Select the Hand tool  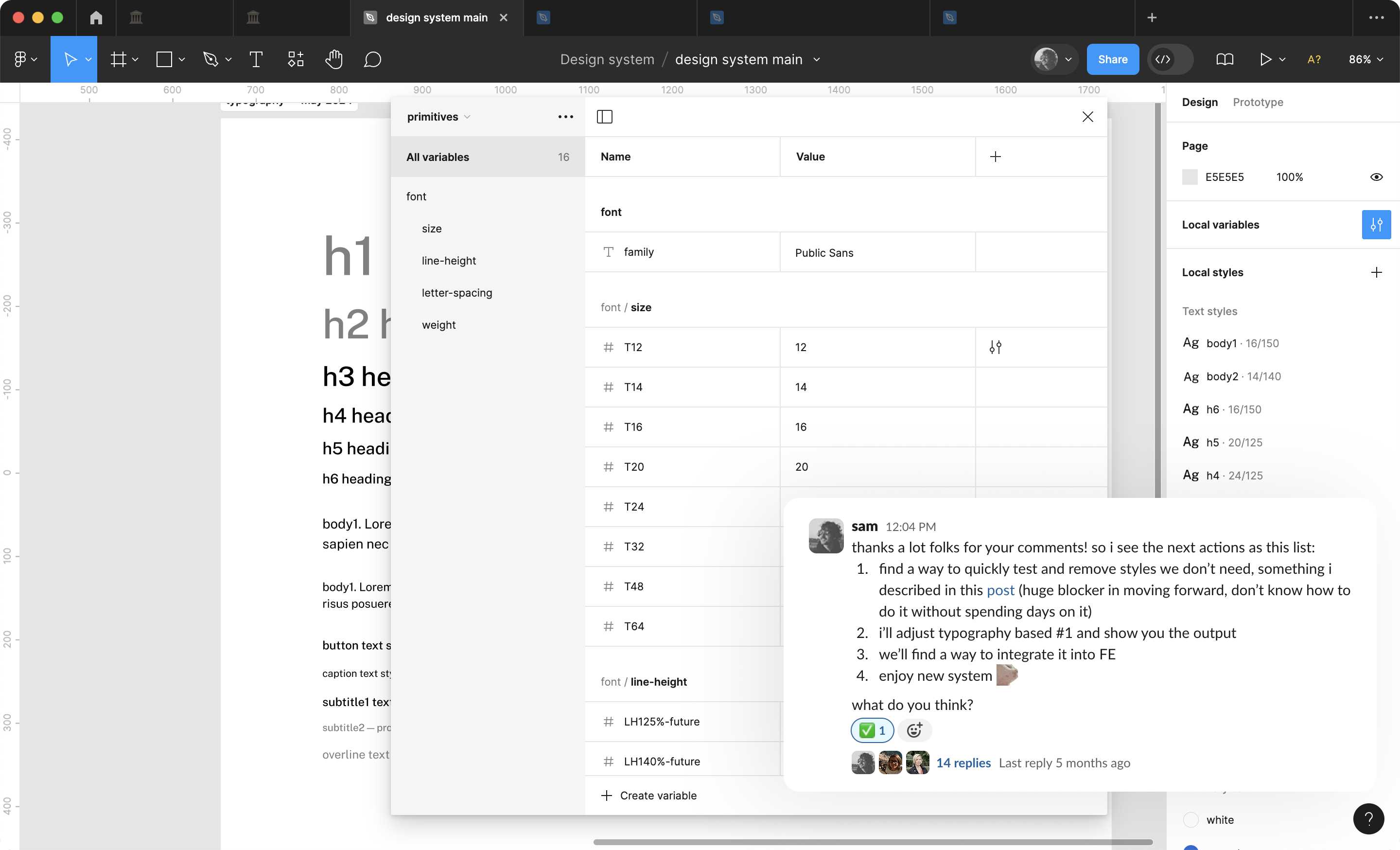coord(333,59)
